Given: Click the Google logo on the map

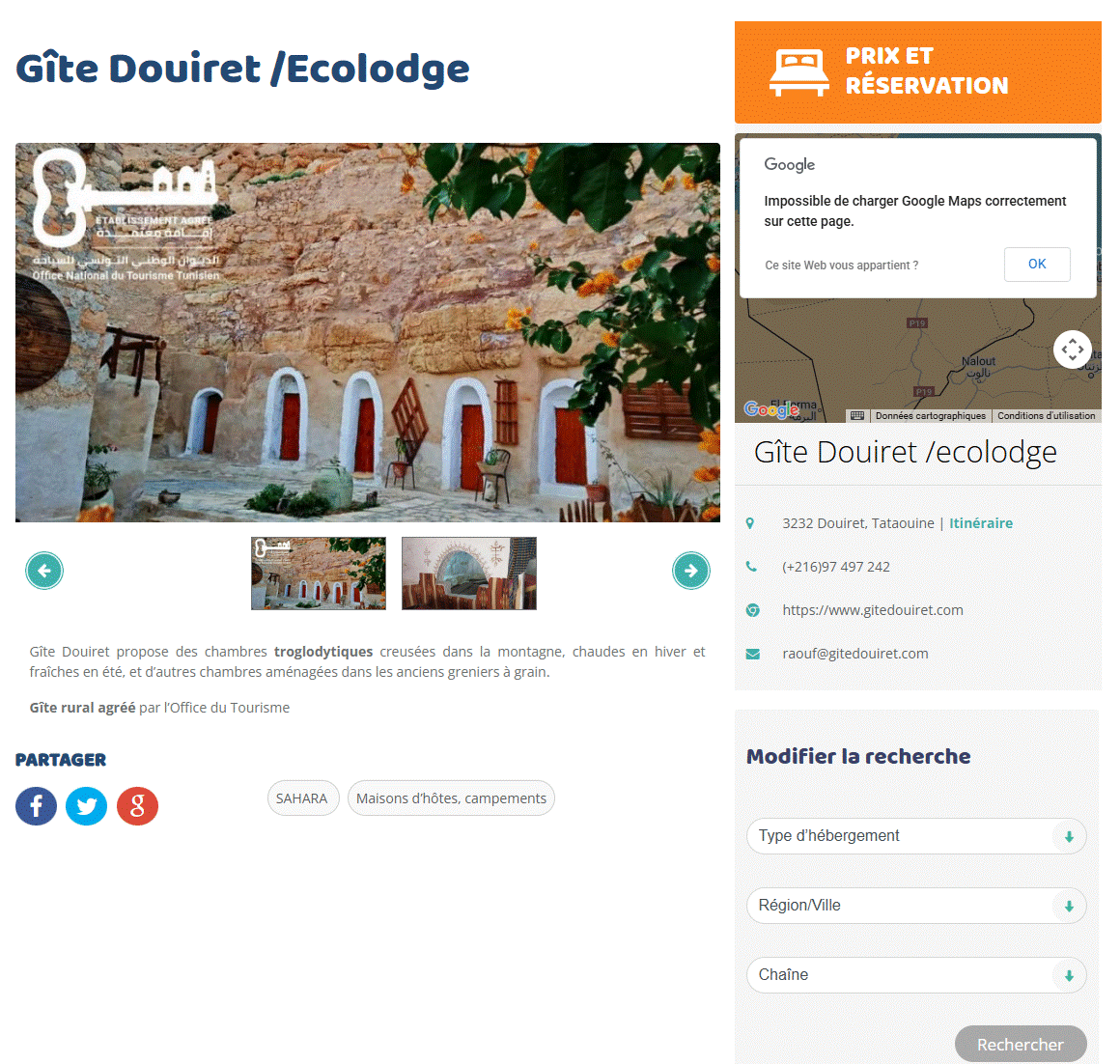Looking at the screenshot, I should (770, 410).
